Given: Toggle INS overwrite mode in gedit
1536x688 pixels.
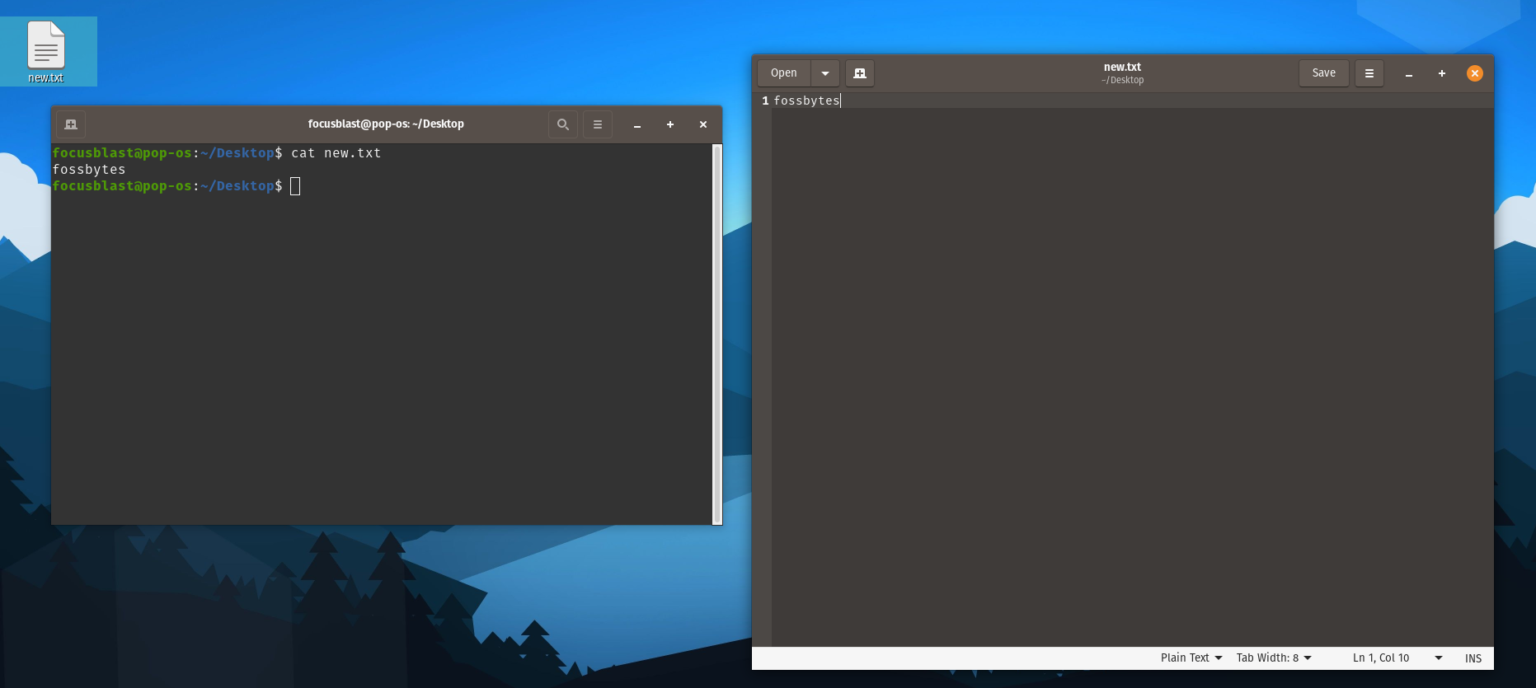Looking at the screenshot, I should [x=1473, y=657].
